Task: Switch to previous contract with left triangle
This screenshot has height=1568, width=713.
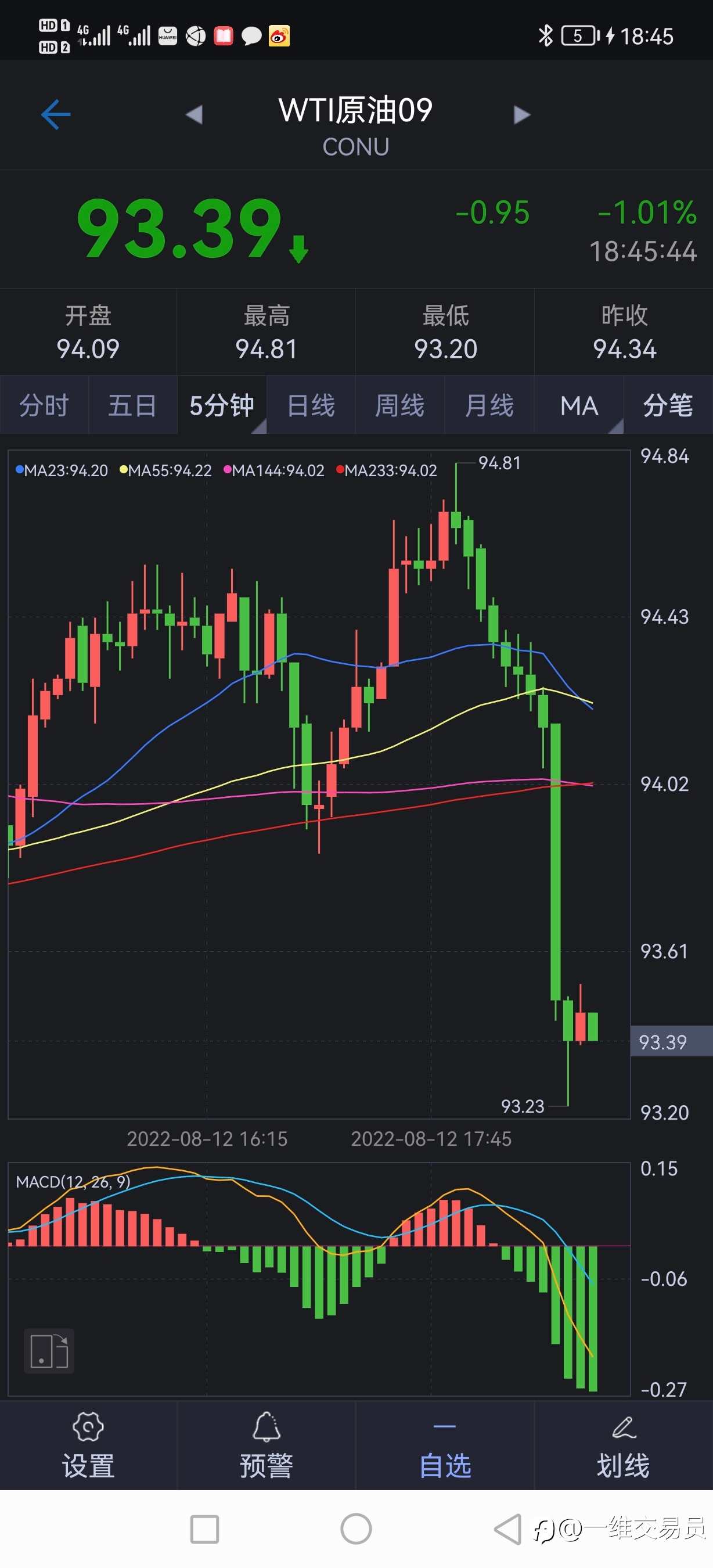Action: [x=194, y=114]
